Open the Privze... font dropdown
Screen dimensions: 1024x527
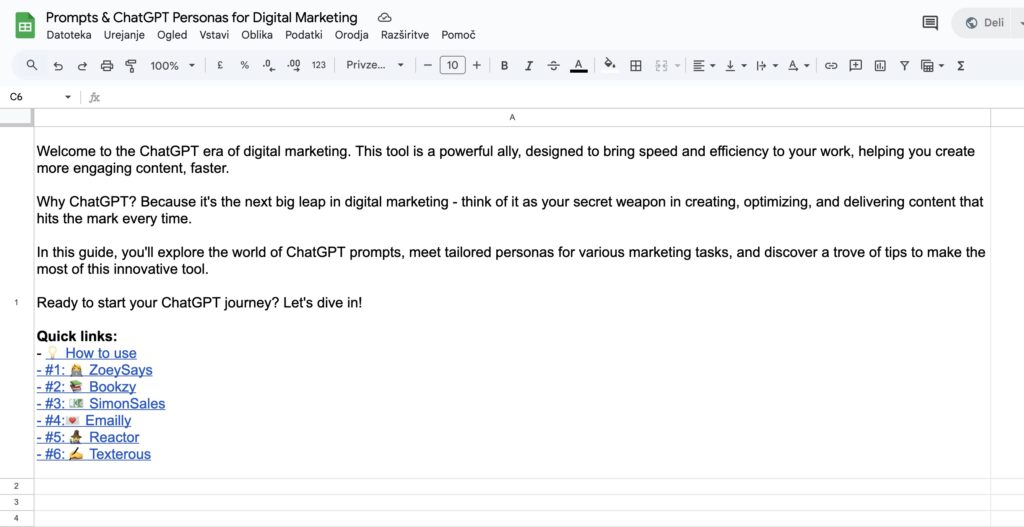375,65
